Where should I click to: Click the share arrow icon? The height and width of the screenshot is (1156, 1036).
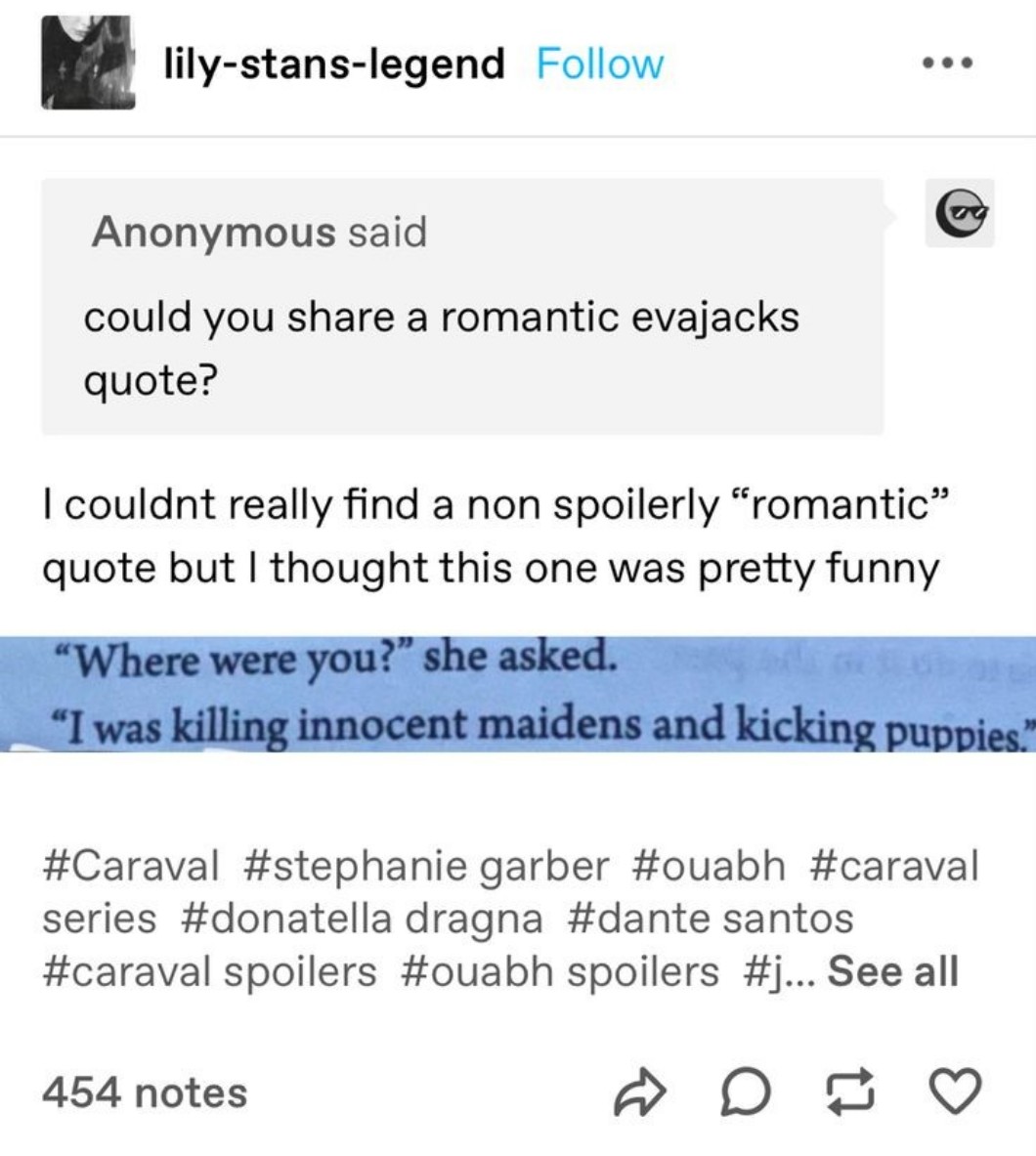point(638,1093)
